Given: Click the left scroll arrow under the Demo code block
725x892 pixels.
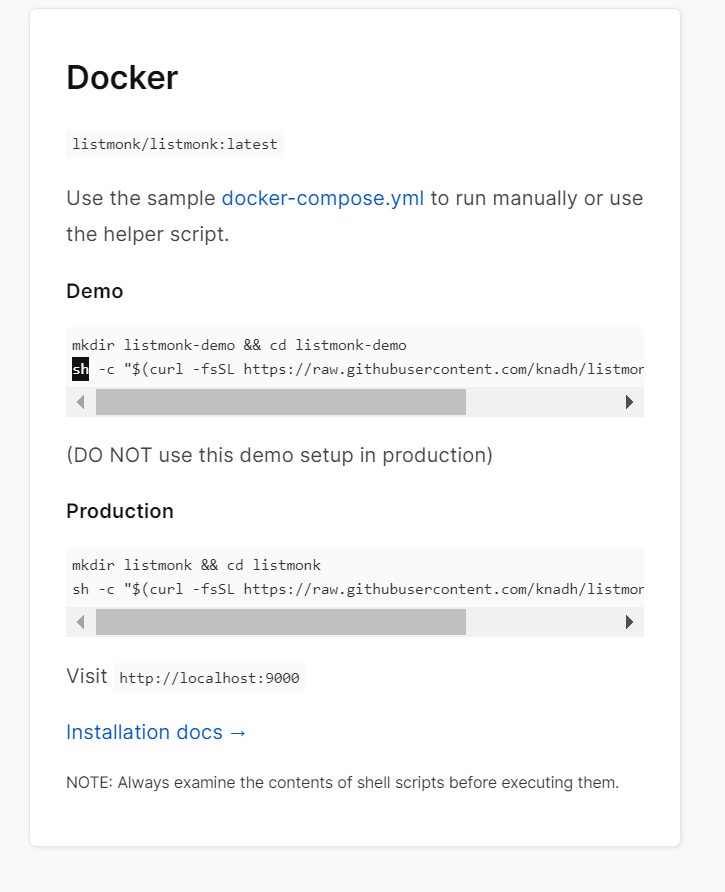Looking at the screenshot, I should [80, 401].
